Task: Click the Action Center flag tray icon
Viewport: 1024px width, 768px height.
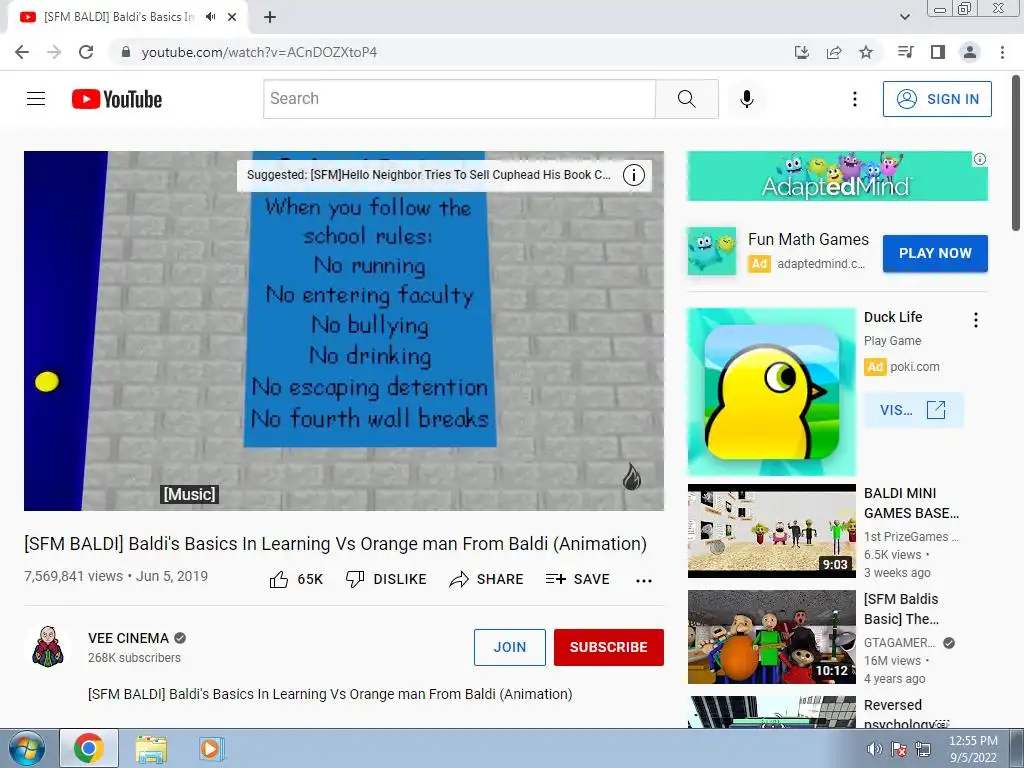Action: click(899, 749)
